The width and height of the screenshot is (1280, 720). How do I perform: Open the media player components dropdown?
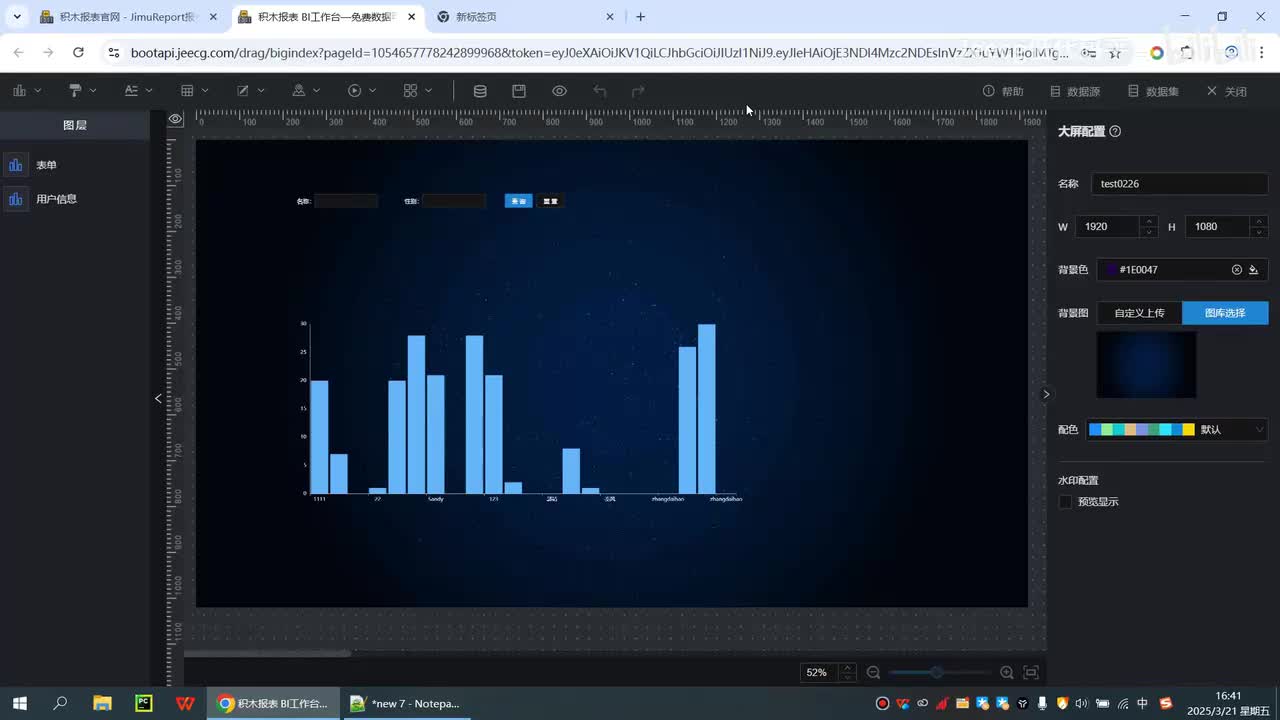[x=362, y=91]
